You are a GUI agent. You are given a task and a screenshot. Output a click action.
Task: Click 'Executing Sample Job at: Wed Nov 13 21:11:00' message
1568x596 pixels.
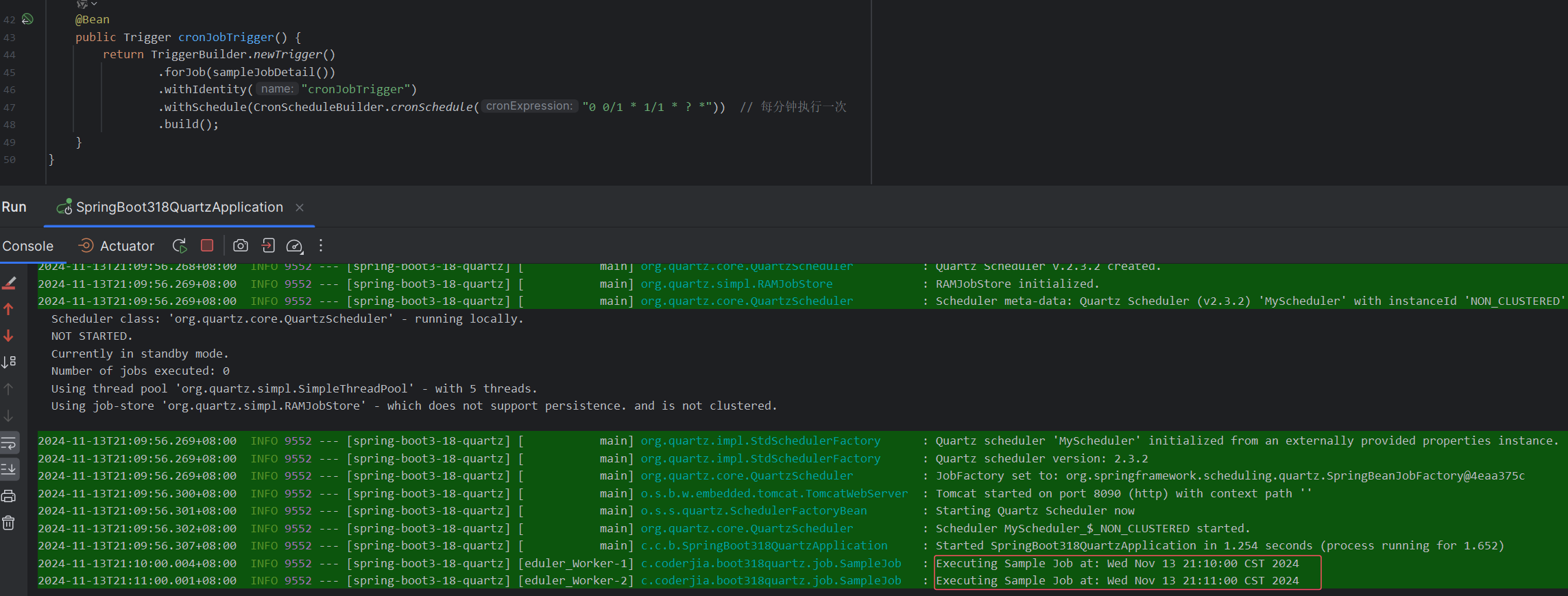[x=1117, y=580]
